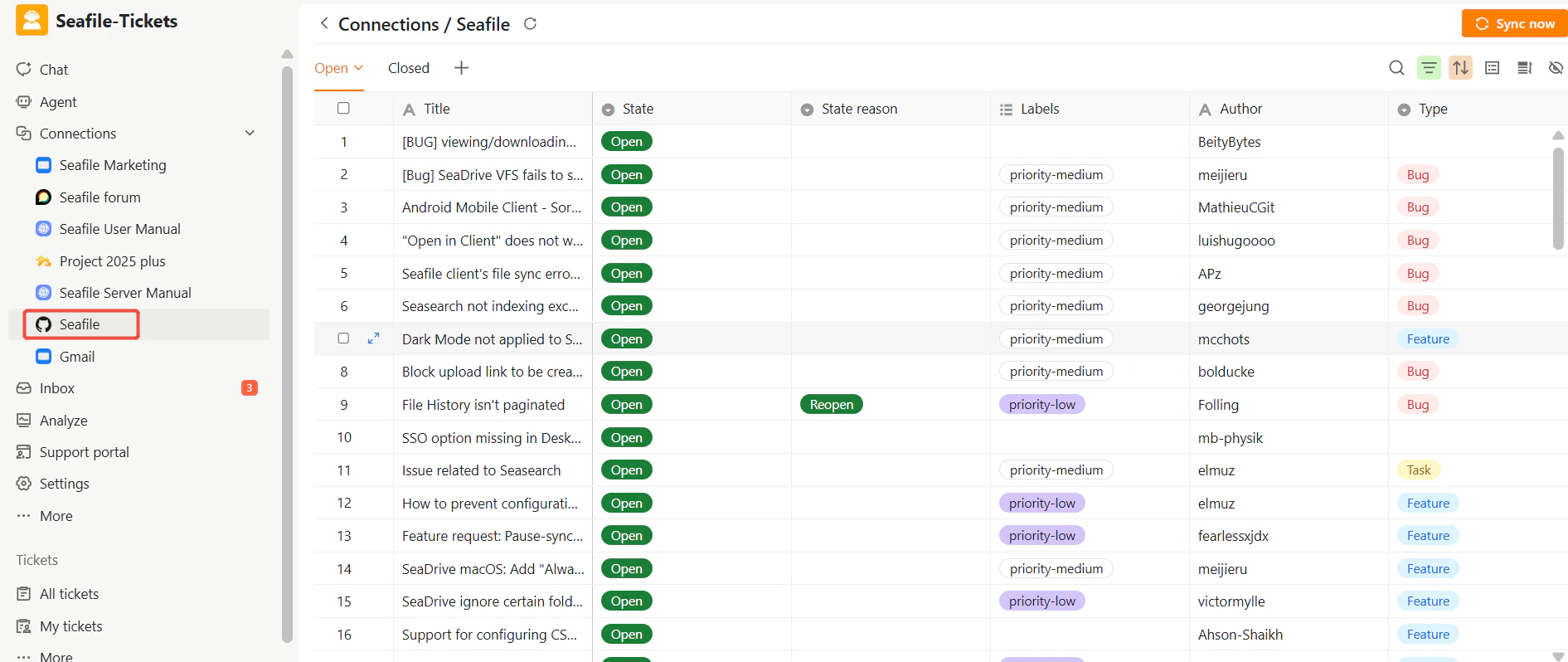This screenshot has width=1568, height=662.
Task: Click Open state tag in row 1
Action: (627, 142)
